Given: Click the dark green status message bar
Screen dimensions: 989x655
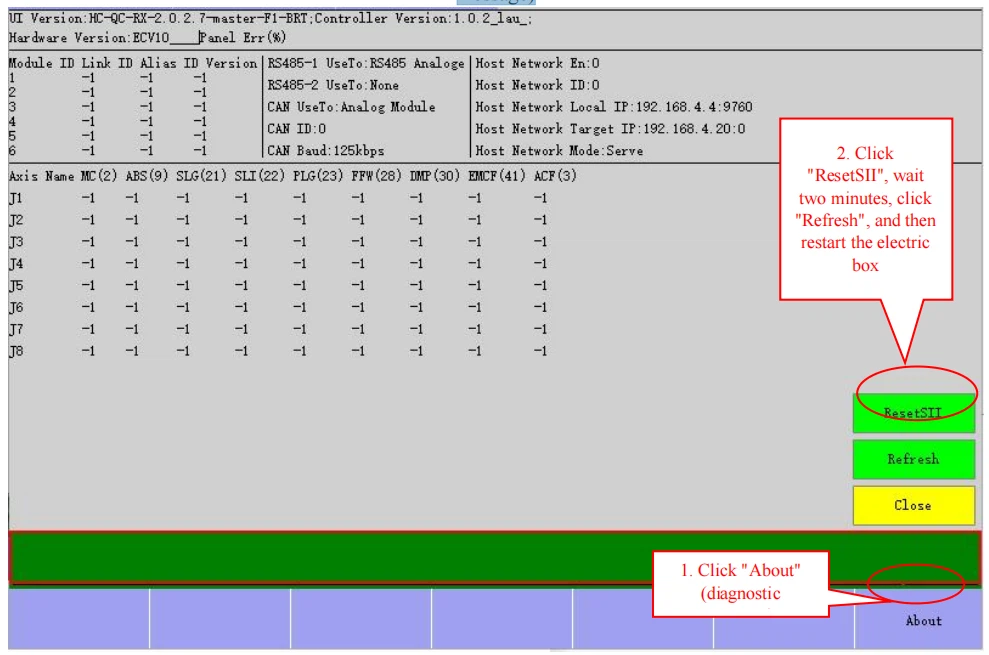Looking at the screenshot, I should tap(330, 557).
